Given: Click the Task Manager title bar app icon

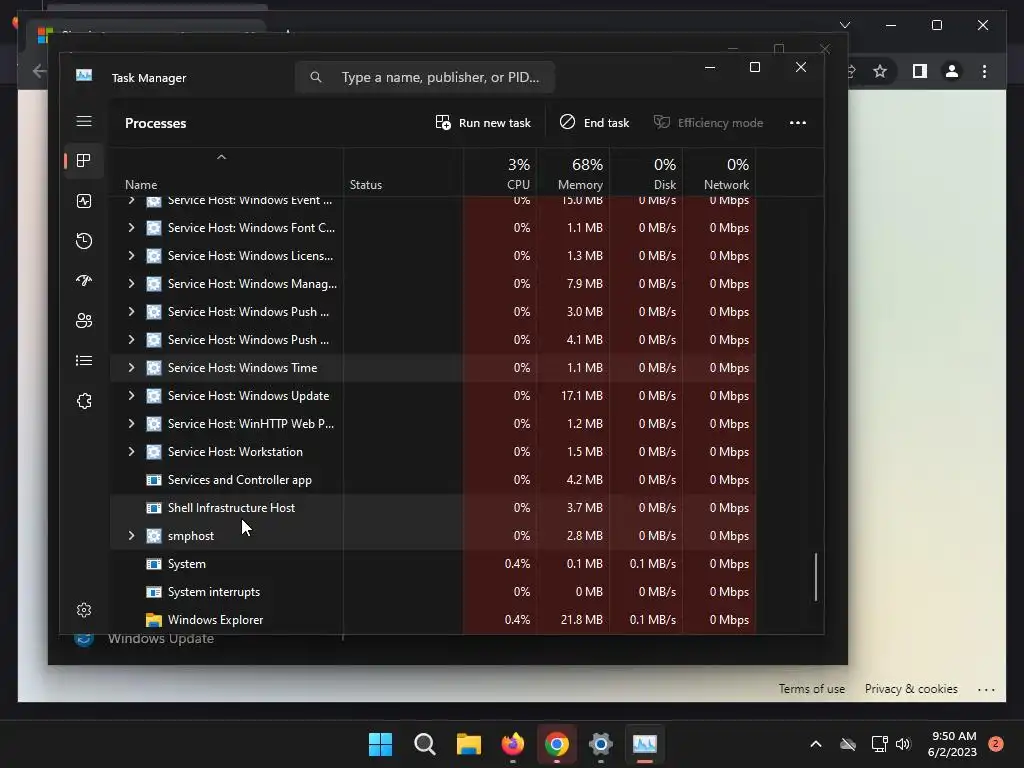Looking at the screenshot, I should 84,76.
